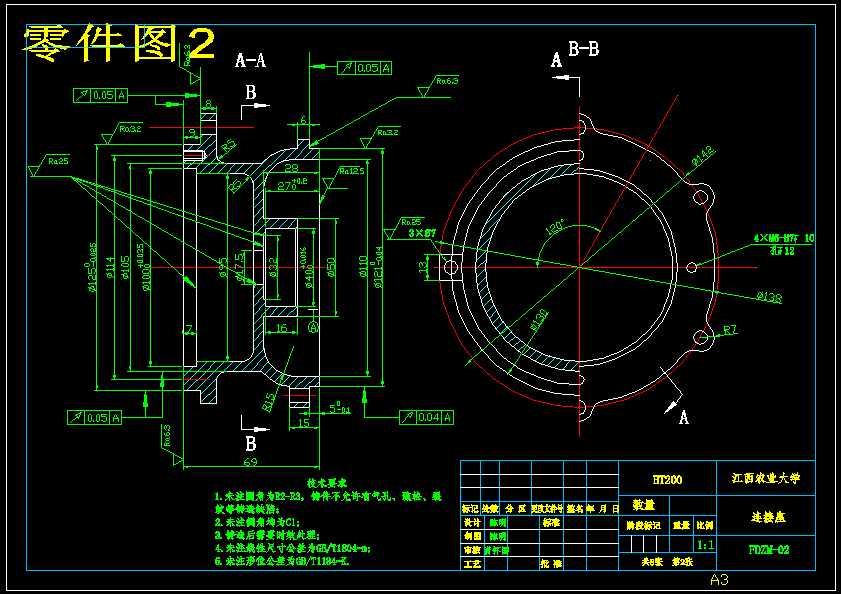Click the Ø138 diameter dimension
The width and height of the screenshot is (841, 594).
click(769, 297)
